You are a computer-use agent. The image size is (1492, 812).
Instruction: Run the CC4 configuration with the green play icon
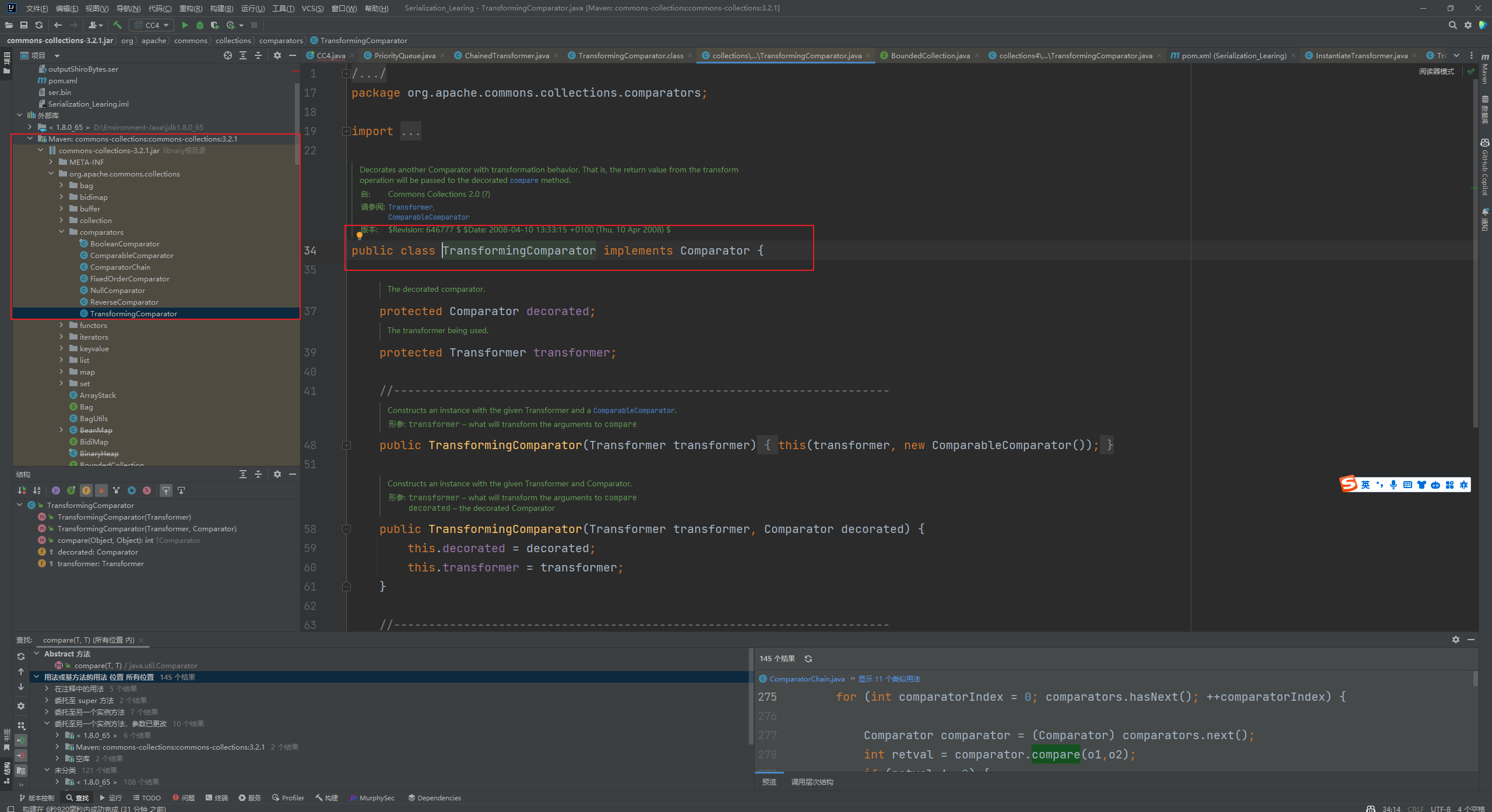click(x=185, y=25)
